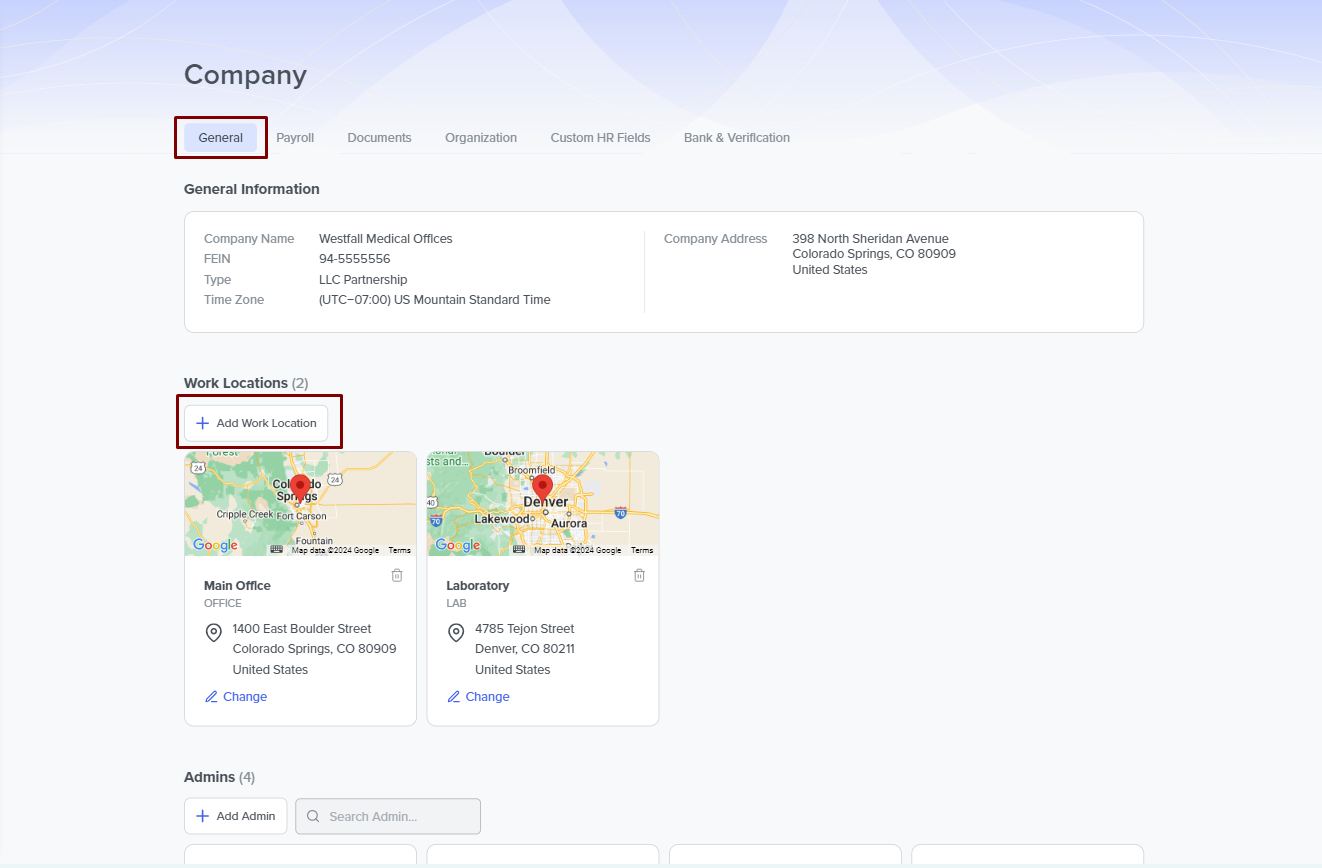Viewport: 1322px width, 868px height.
Task: Click Change under the Laboratory location
Action: click(x=478, y=697)
